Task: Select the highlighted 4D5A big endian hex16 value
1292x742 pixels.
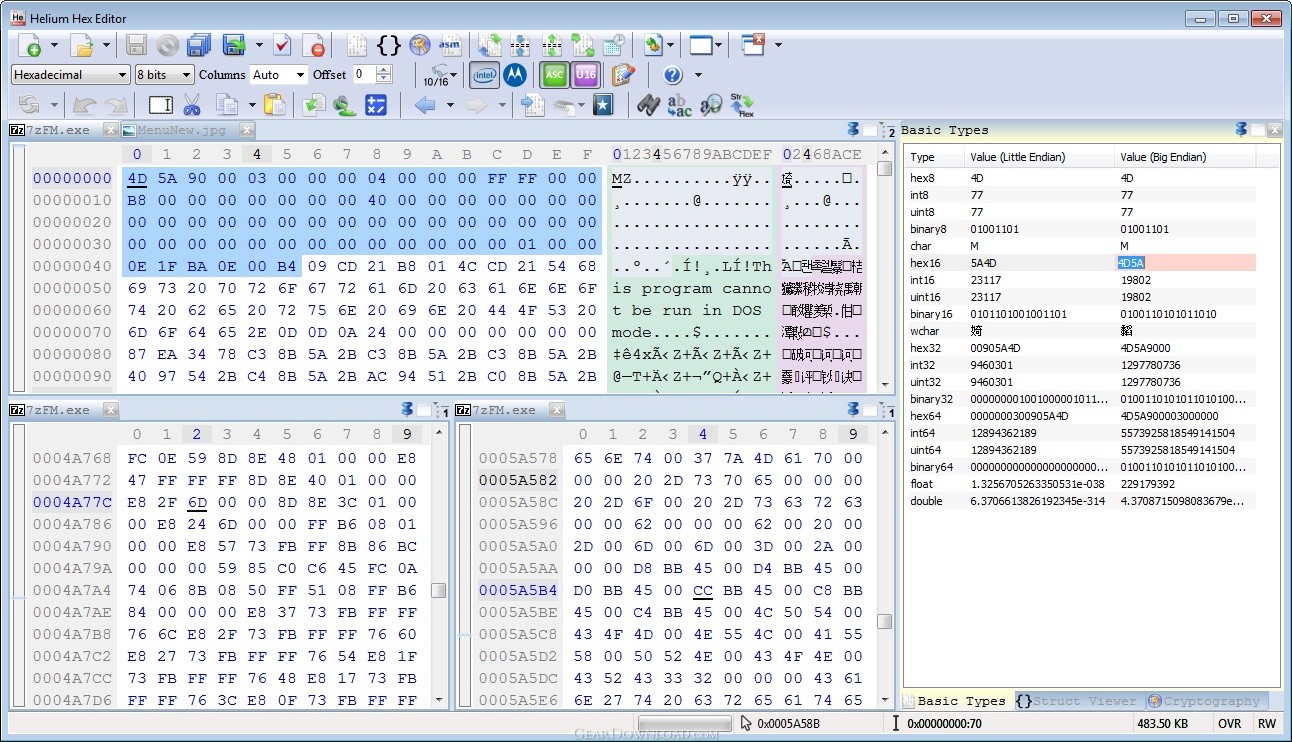Action: (1131, 263)
